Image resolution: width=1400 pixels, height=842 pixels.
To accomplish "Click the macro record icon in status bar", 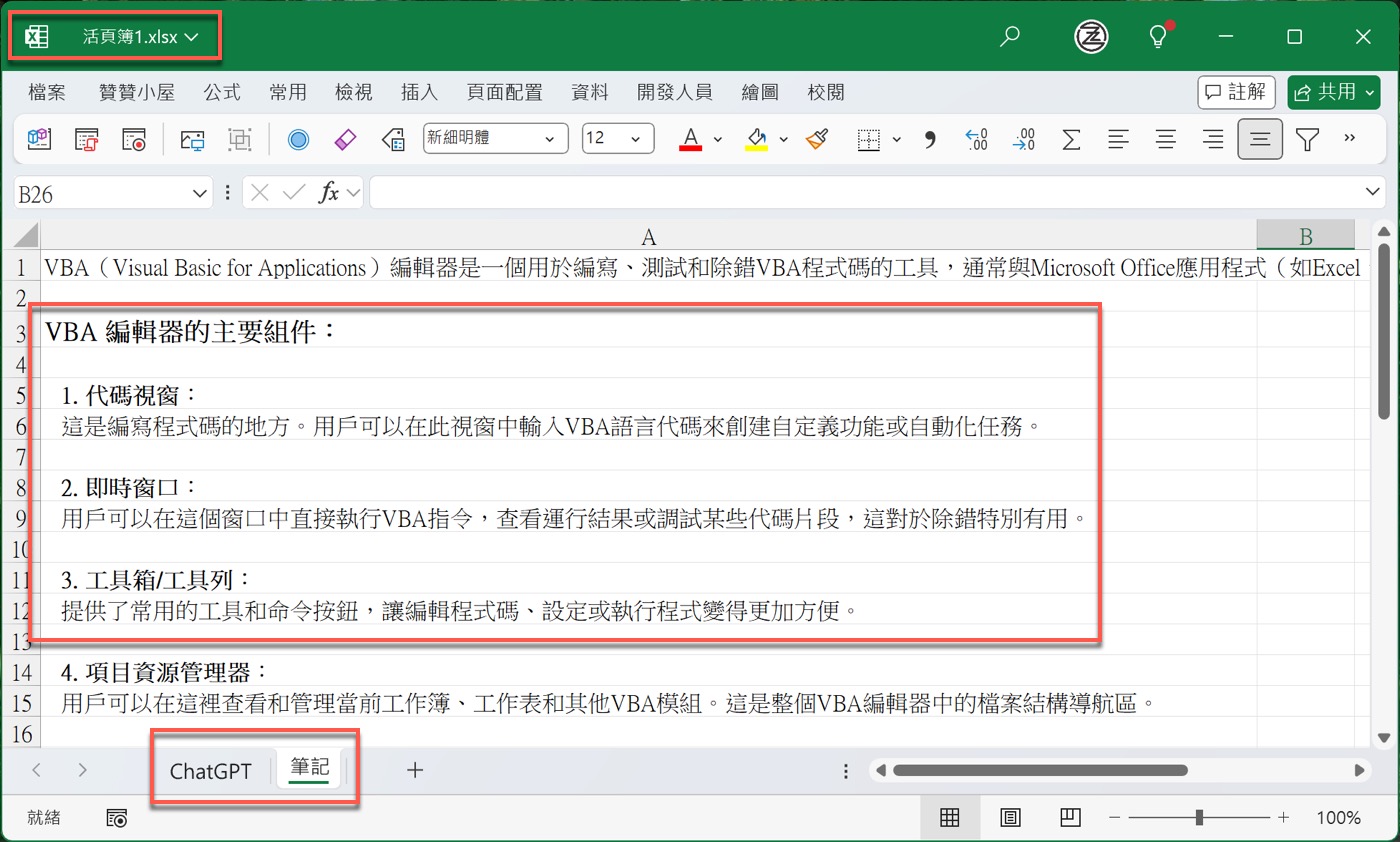I will pos(117,818).
